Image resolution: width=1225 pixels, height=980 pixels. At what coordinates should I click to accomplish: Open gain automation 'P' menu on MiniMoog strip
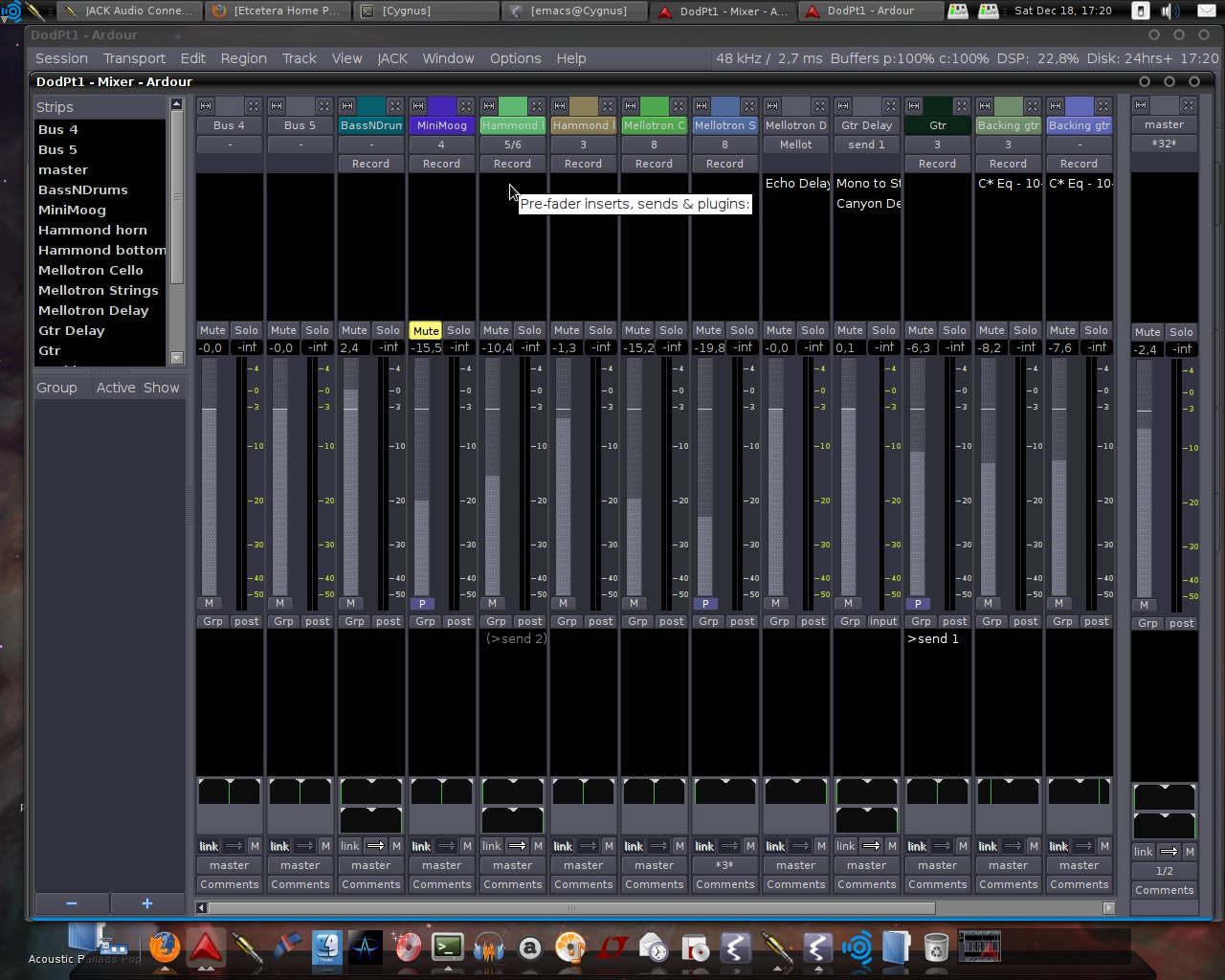pyautogui.click(x=422, y=604)
